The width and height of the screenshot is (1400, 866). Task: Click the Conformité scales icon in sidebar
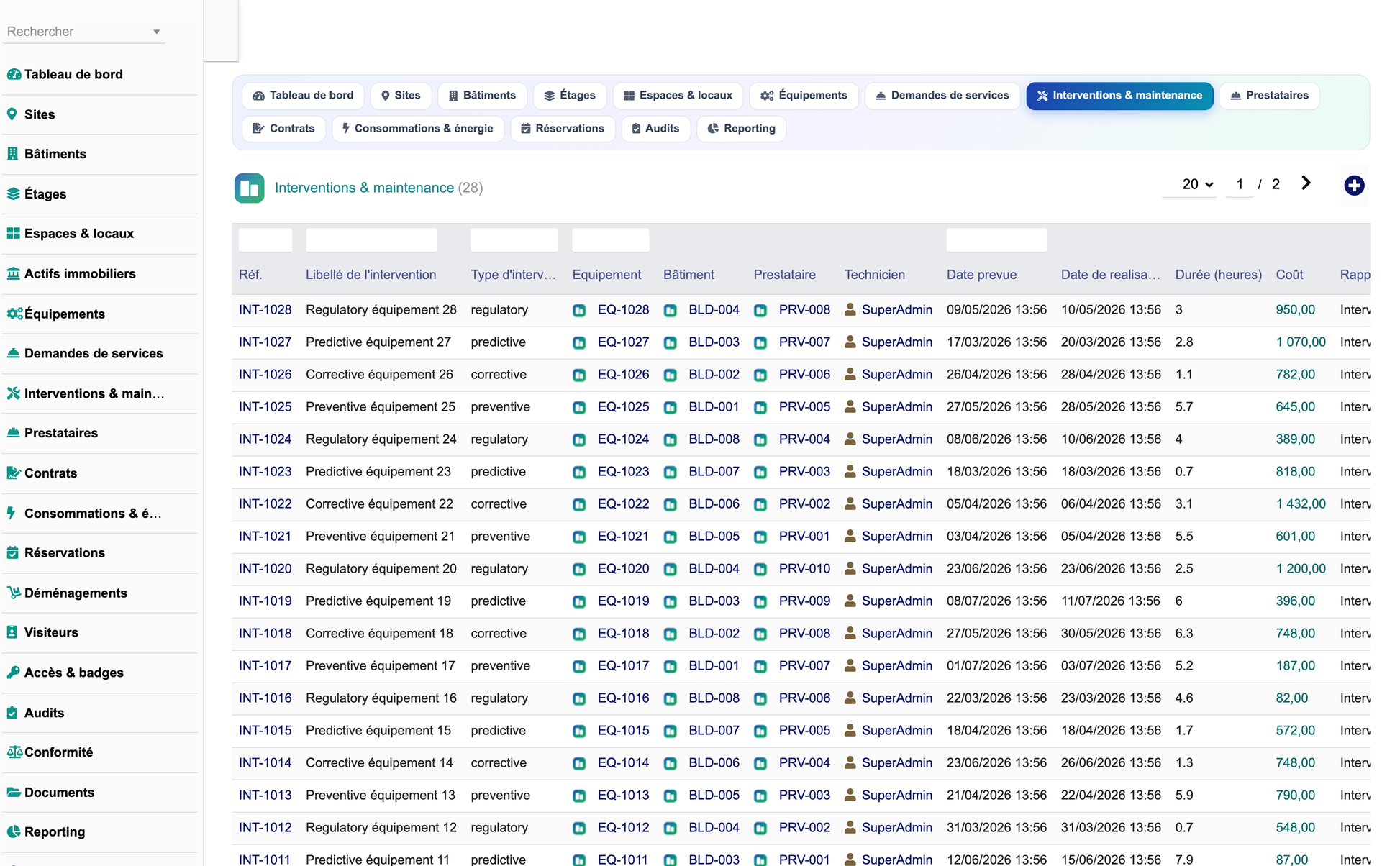[14, 752]
